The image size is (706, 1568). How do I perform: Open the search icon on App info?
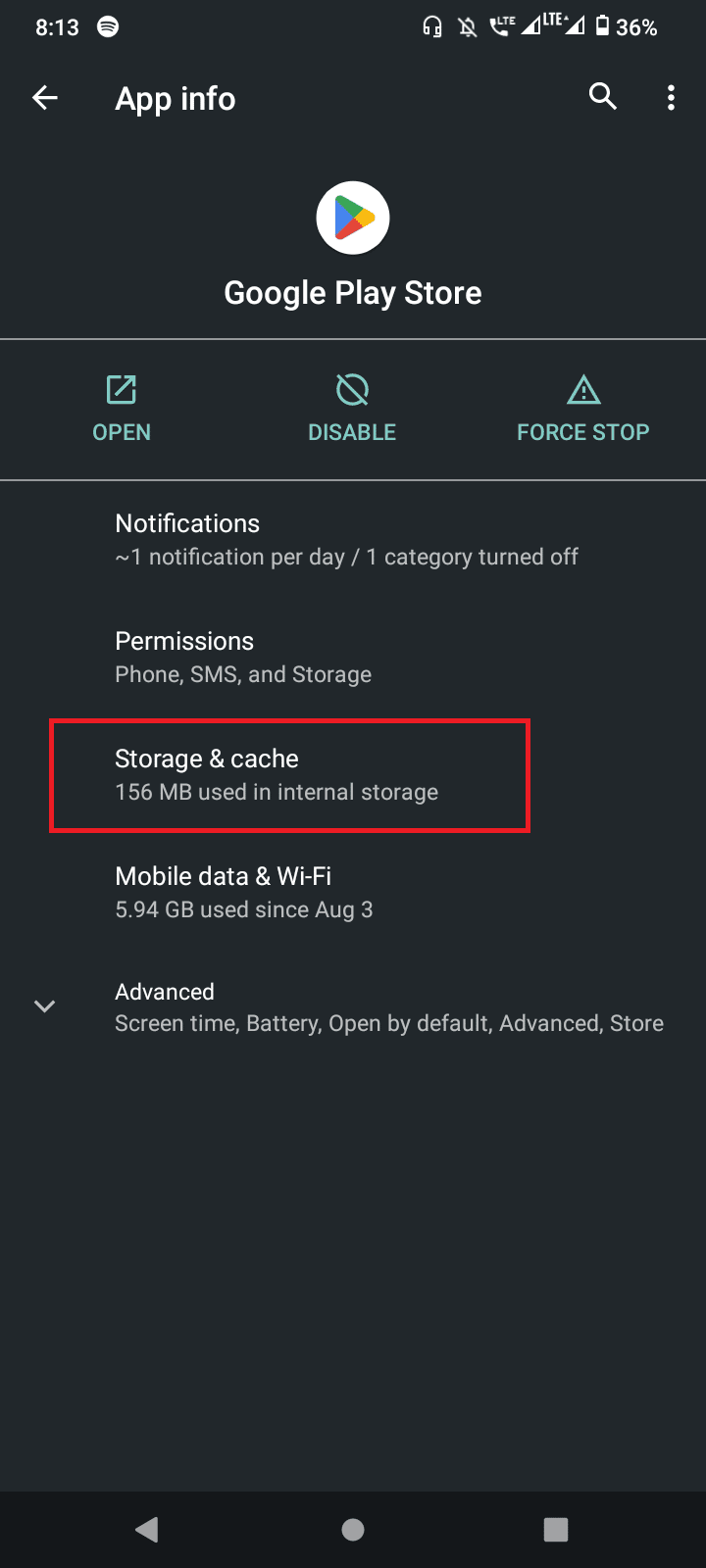(603, 97)
